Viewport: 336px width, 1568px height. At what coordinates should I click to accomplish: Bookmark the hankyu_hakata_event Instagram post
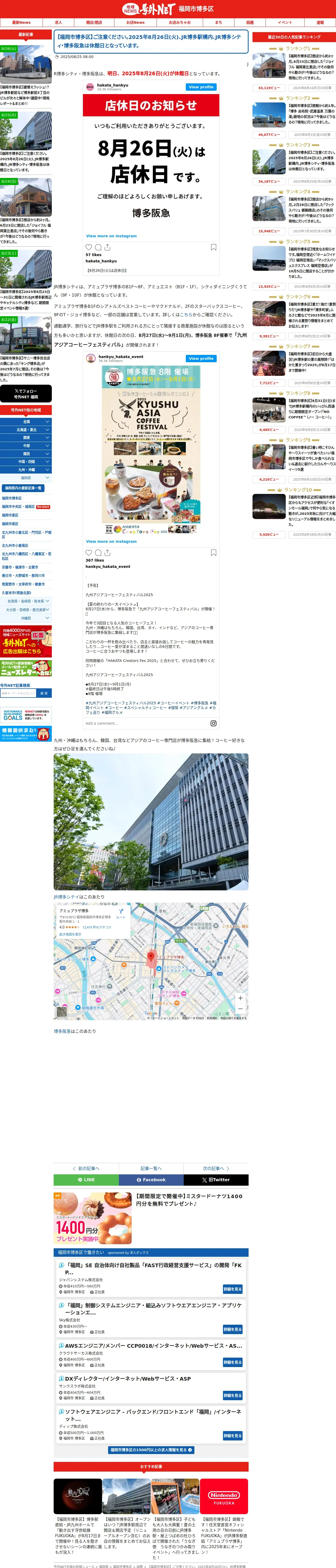tap(214, 553)
